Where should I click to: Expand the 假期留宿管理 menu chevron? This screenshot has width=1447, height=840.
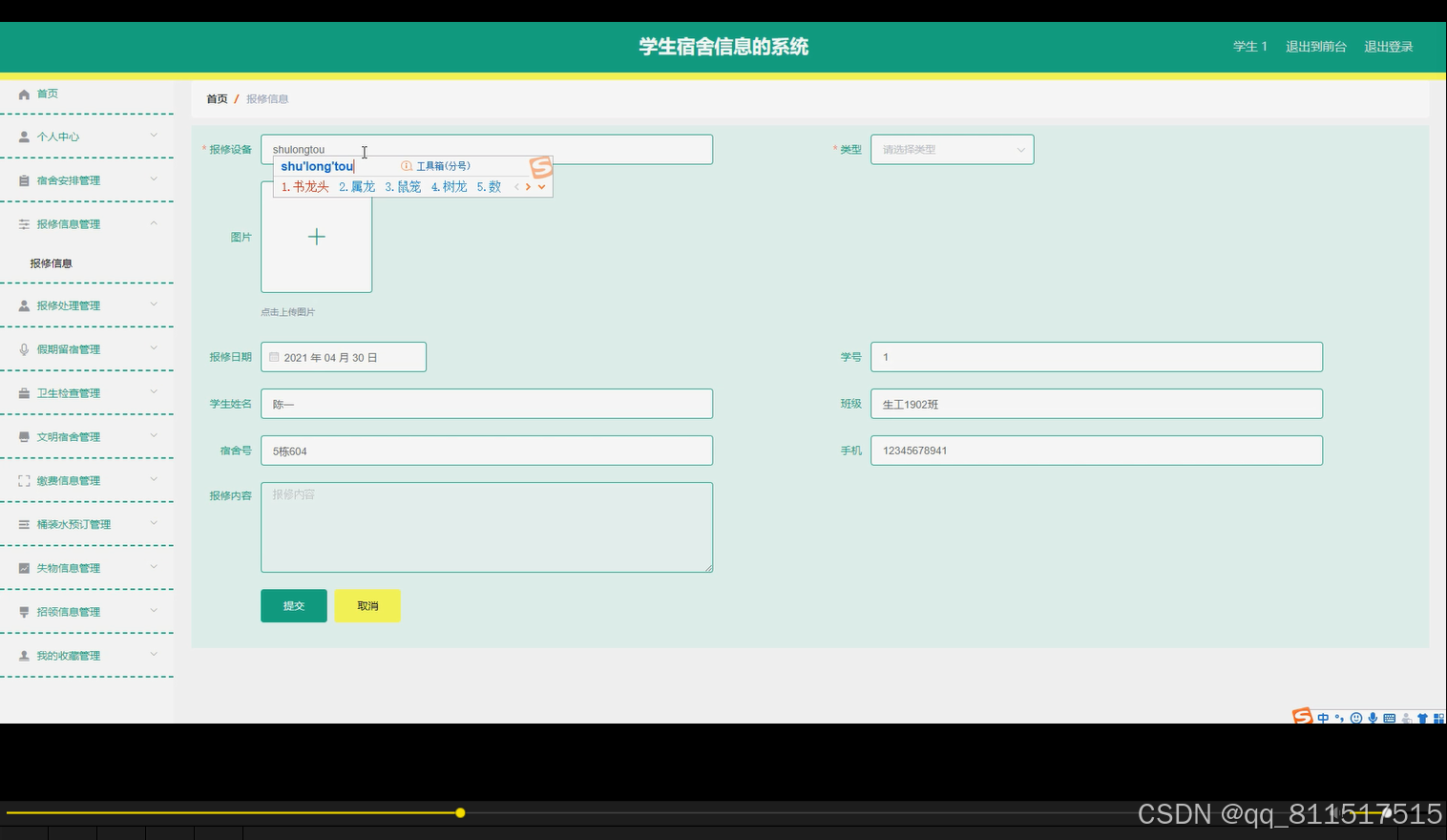154,348
